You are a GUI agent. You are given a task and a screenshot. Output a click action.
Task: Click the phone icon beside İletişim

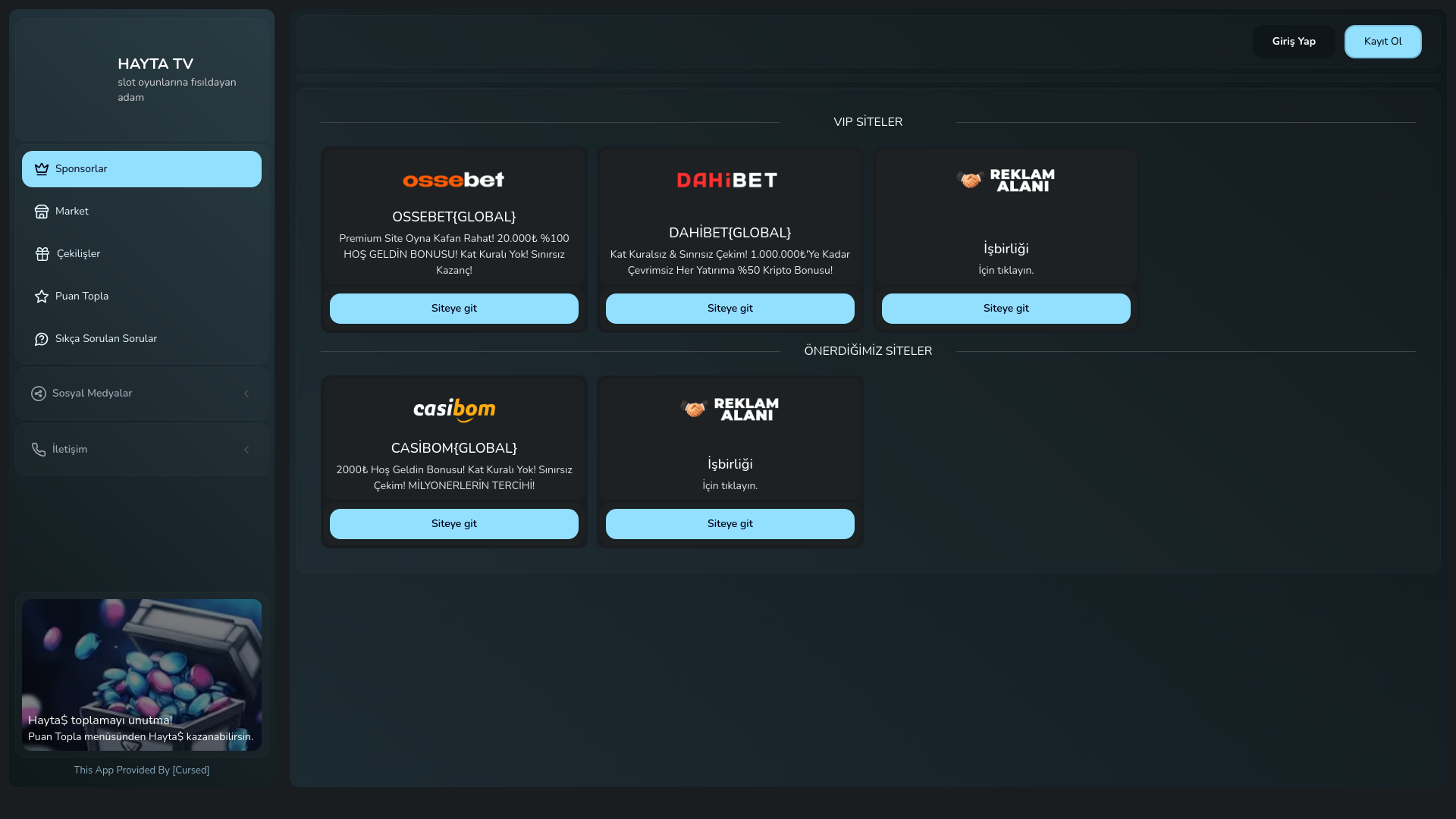point(39,450)
